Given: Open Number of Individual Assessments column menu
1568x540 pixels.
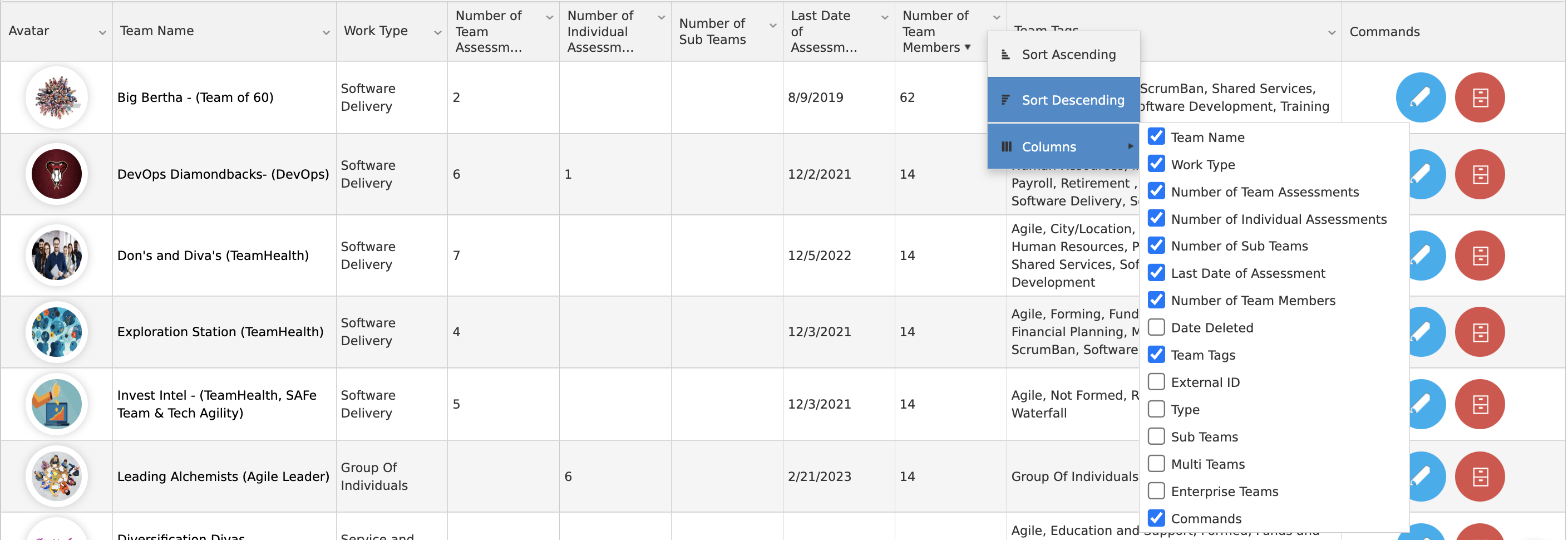Looking at the screenshot, I should [x=661, y=18].
